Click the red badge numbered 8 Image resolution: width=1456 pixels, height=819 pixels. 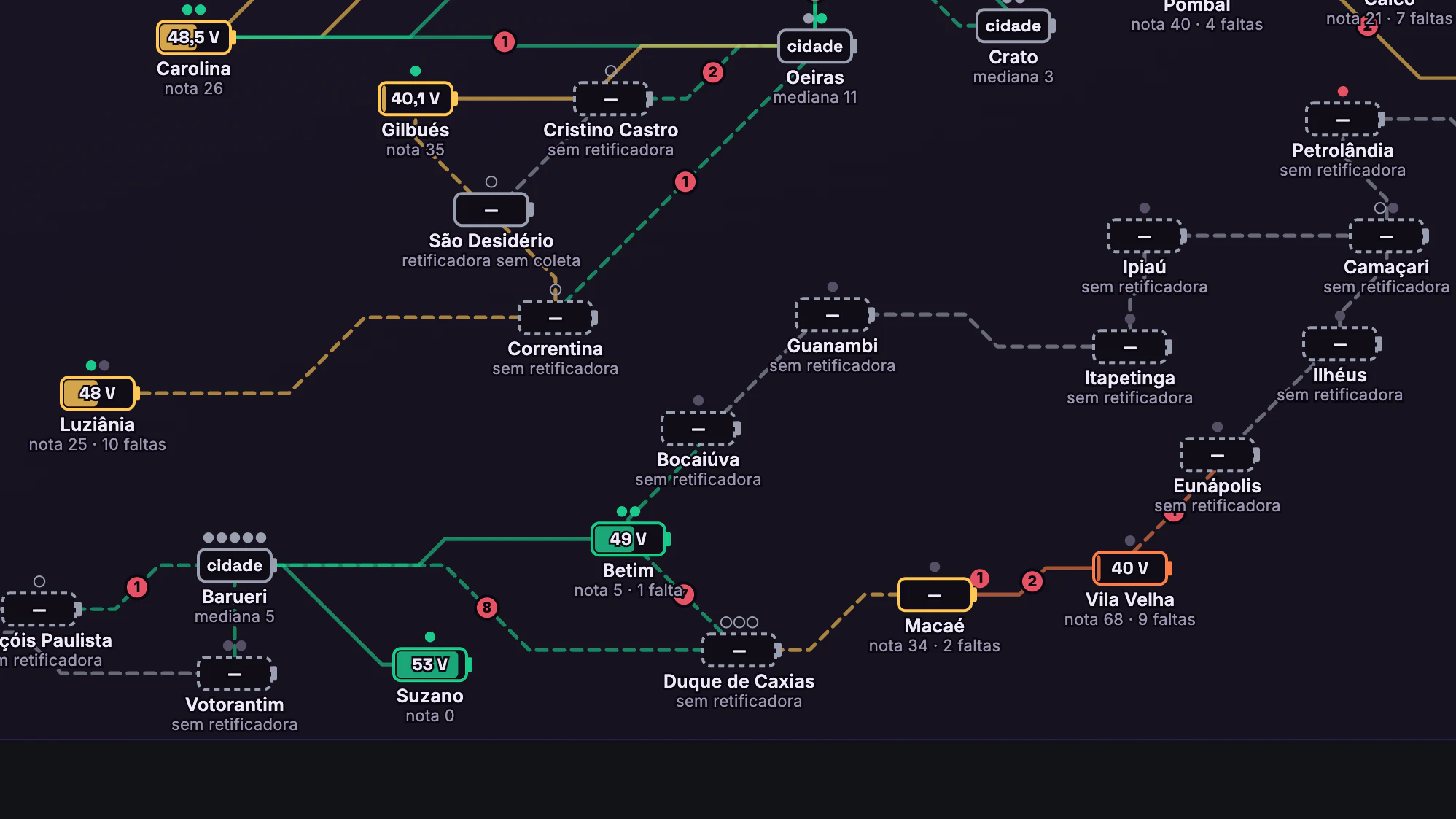click(487, 608)
